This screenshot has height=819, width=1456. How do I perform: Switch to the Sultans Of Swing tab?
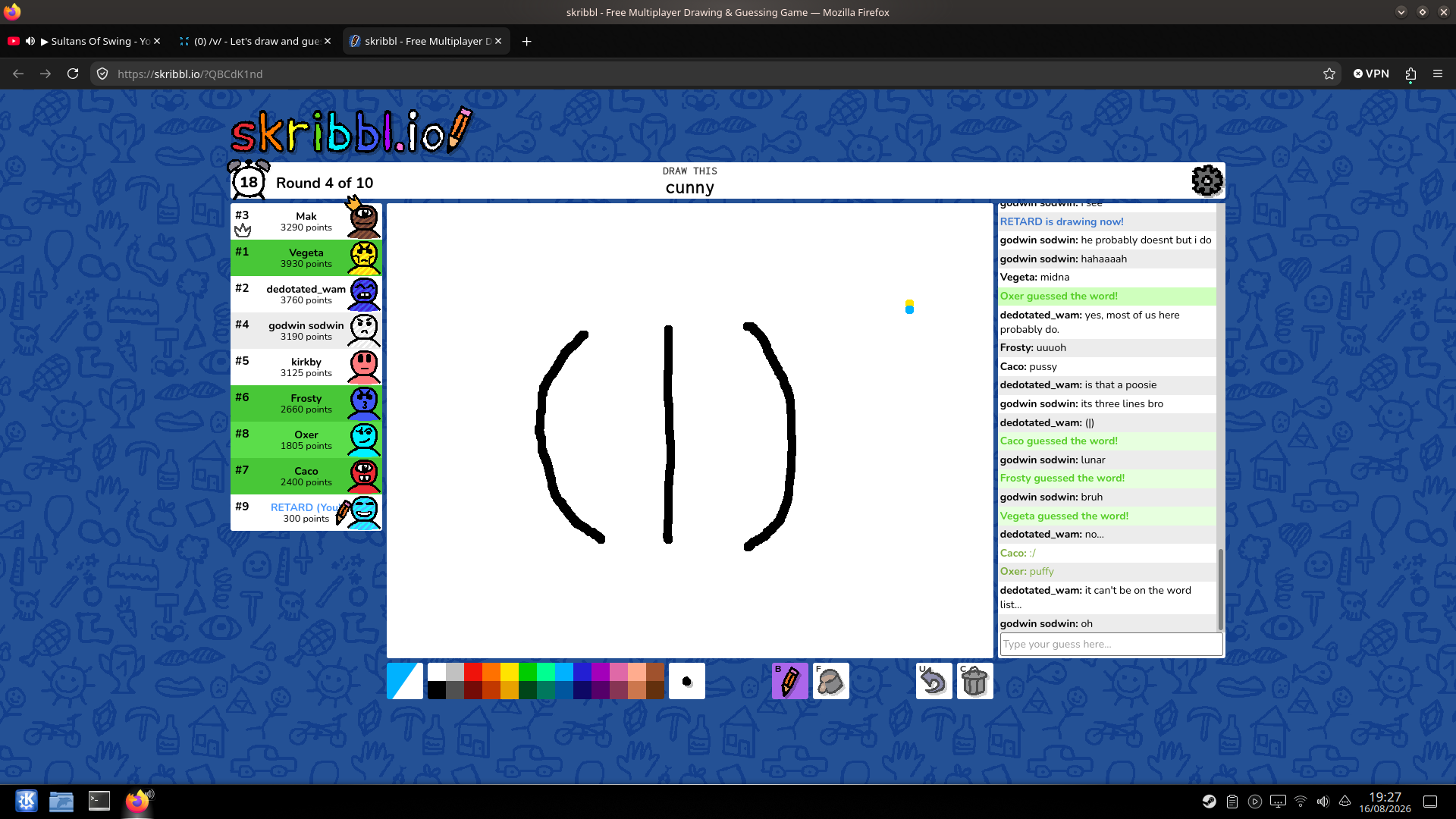[x=84, y=41]
